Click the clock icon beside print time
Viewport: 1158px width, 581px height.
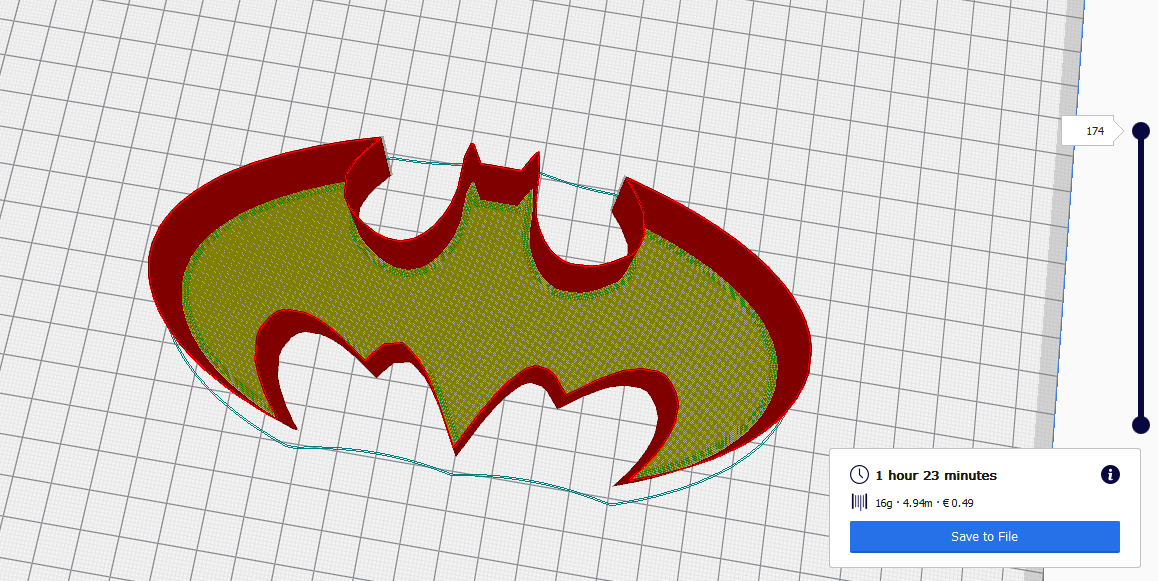tap(859, 475)
